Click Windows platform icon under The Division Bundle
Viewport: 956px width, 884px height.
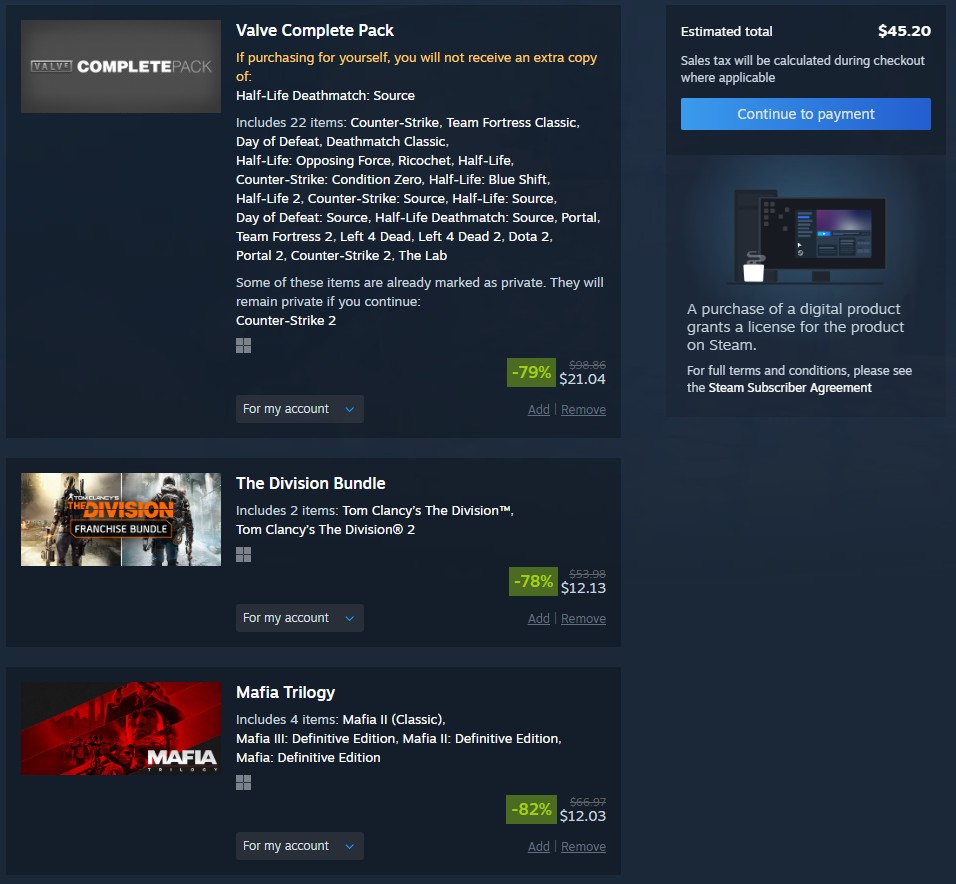(x=243, y=554)
